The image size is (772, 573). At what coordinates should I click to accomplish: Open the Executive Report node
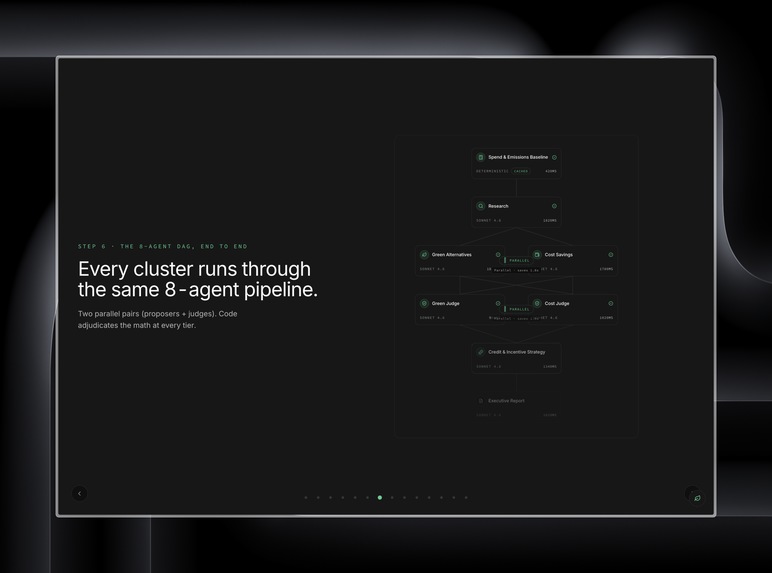[516, 407]
